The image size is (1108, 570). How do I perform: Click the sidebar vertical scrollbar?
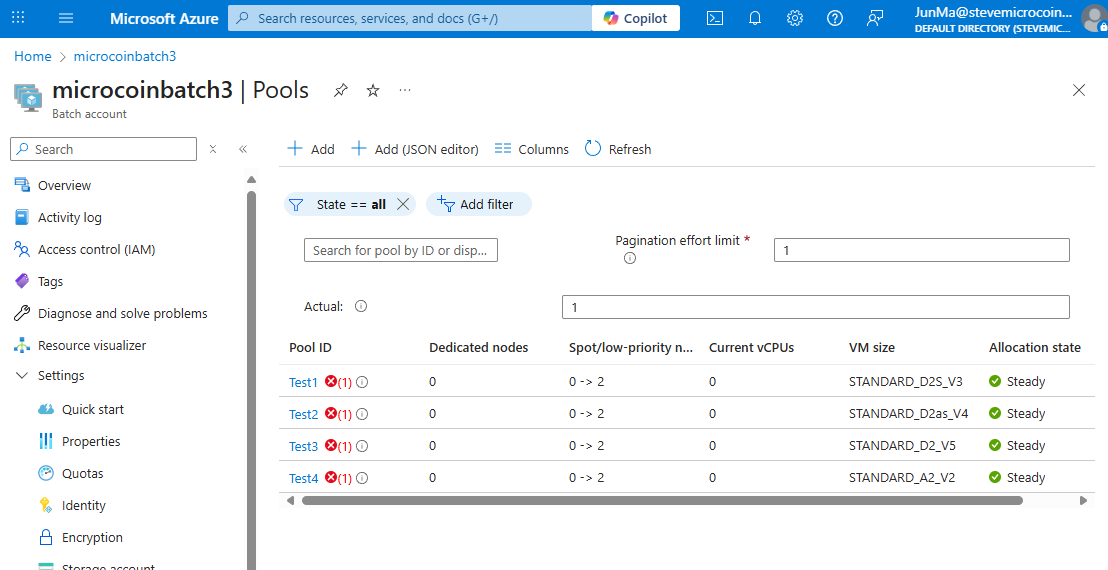[251, 379]
